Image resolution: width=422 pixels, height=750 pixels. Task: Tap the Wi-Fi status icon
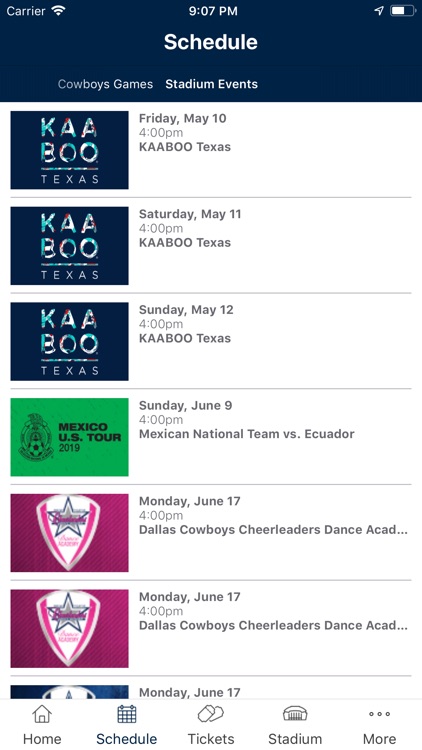[x=58, y=11]
